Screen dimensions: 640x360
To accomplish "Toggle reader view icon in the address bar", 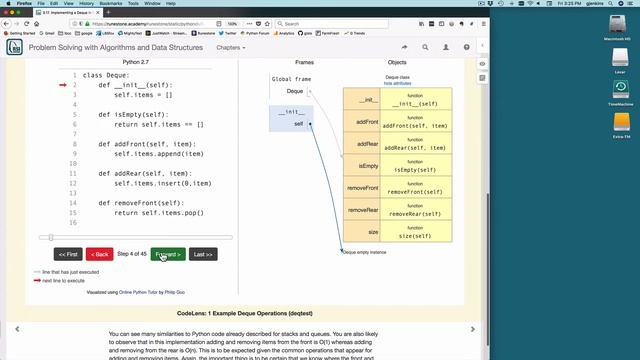I will click(219, 24).
